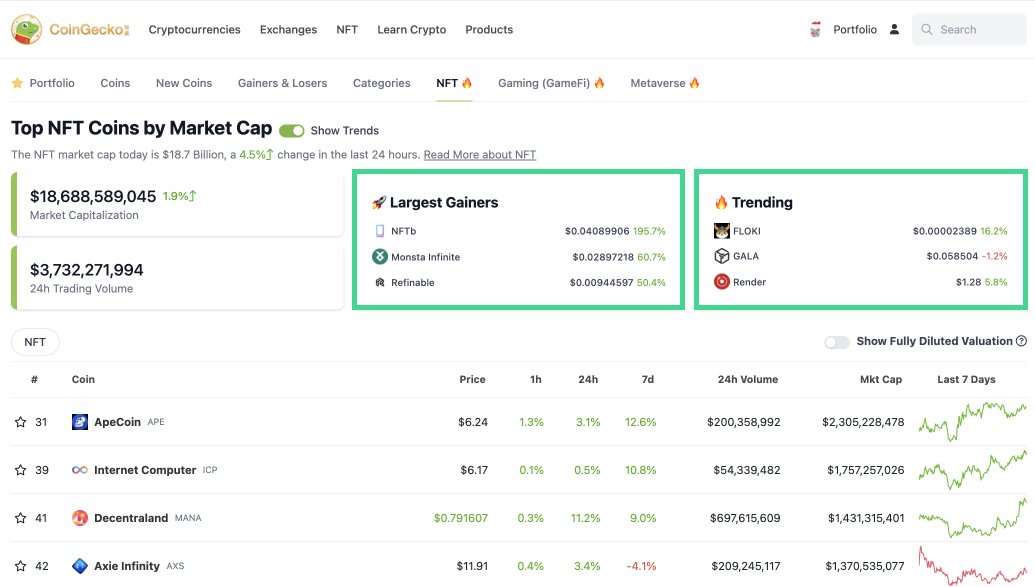The width and height of the screenshot is (1035, 587).
Task: Click Render price $1.28 in Trending
Action: click(968, 282)
